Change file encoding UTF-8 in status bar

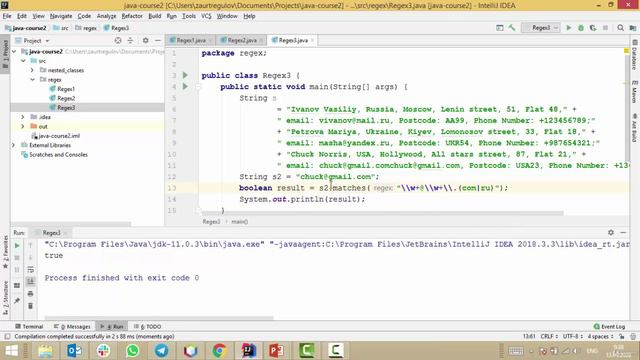click(572, 336)
